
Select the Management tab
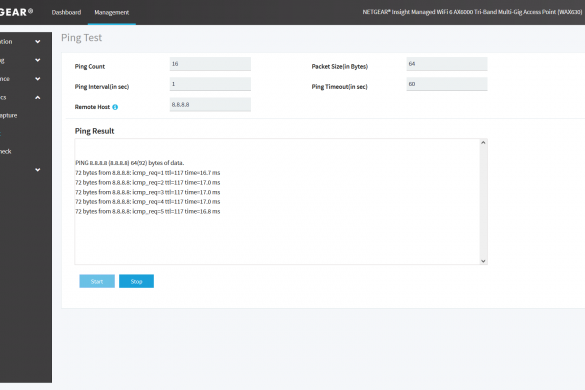click(112, 12)
